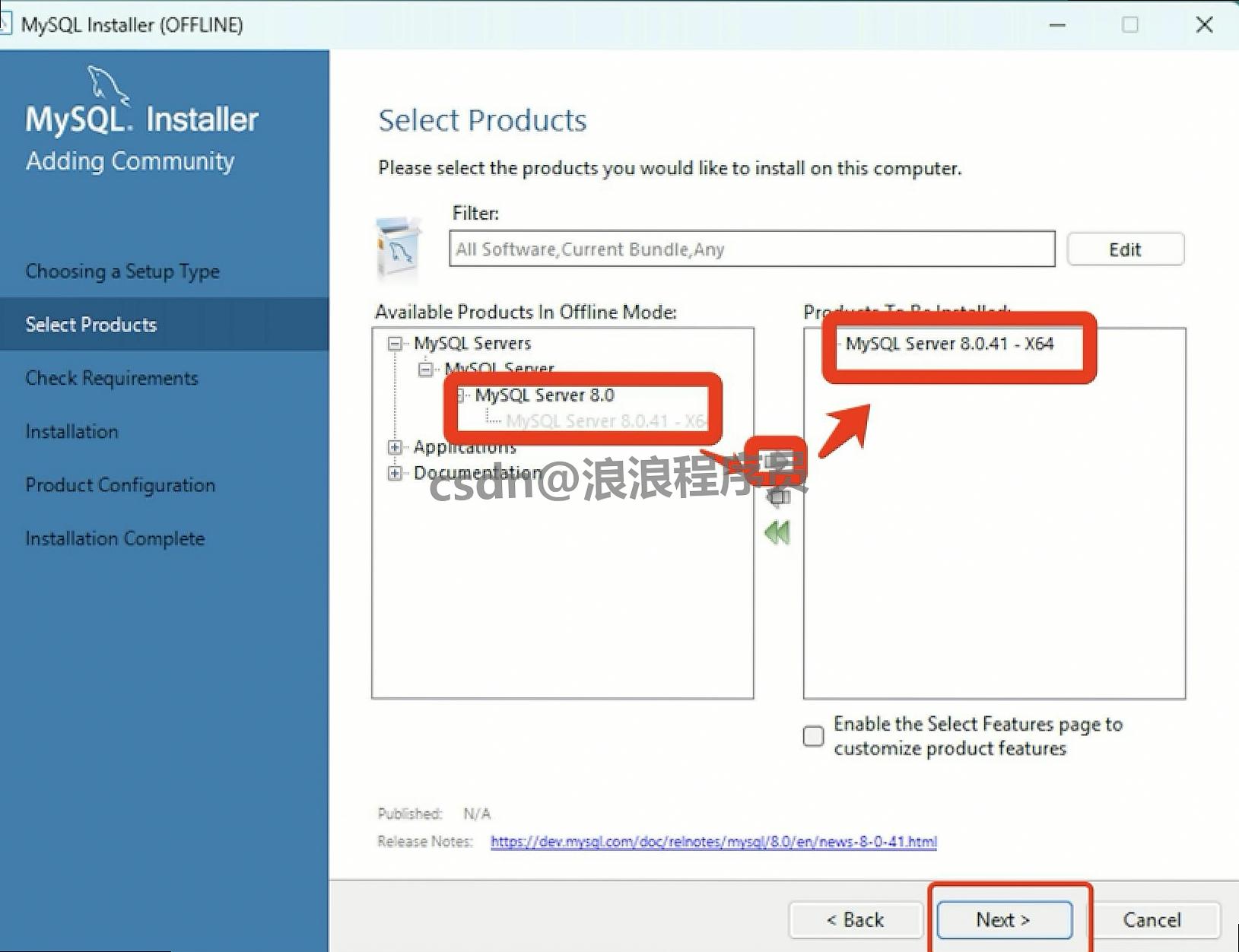Open the release notes hyperlink

(x=713, y=842)
